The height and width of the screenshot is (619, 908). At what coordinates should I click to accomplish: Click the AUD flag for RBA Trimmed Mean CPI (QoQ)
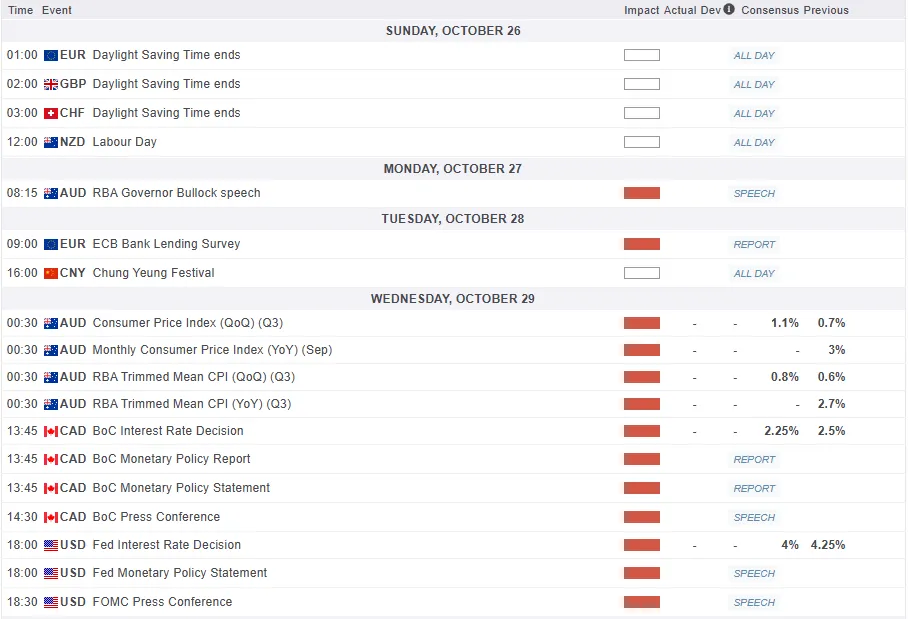tap(51, 378)
